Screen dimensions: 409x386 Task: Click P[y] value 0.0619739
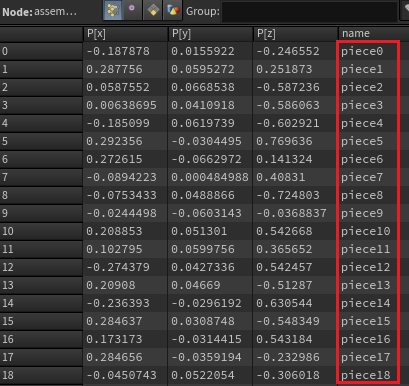pos(203,123)
